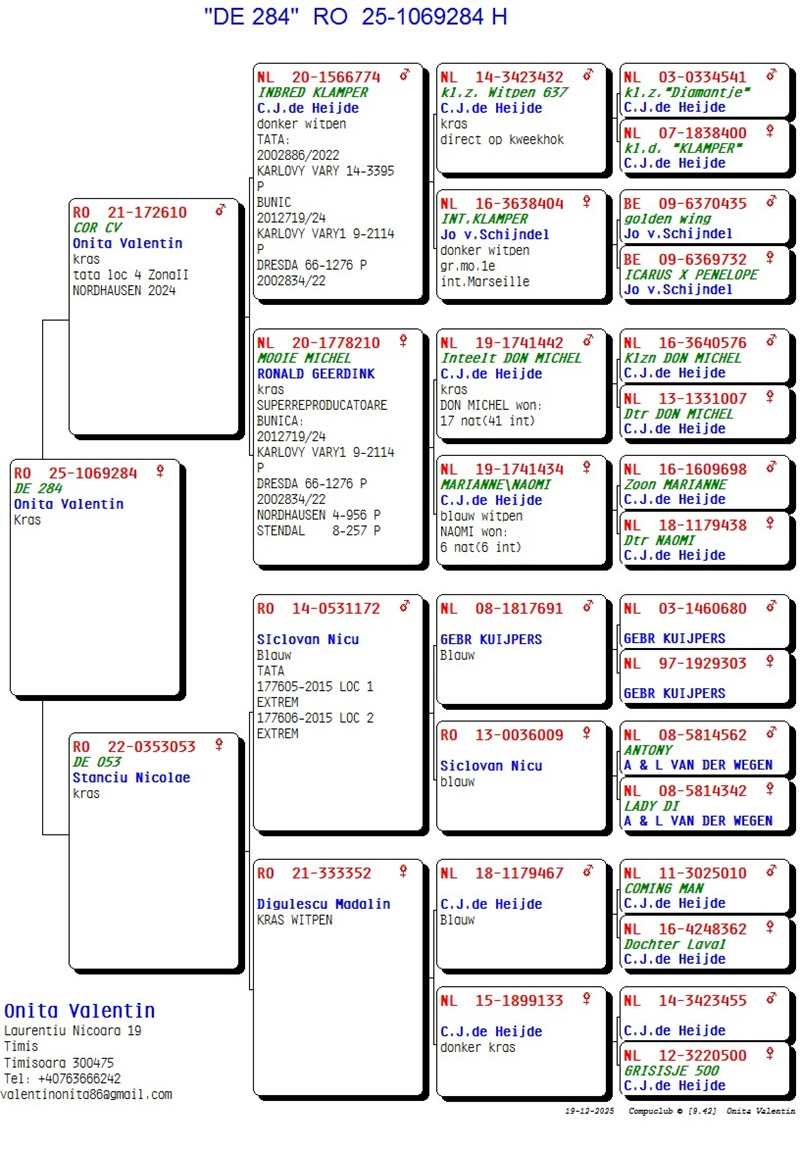The image size is (800, 1149).
Task: Click the female symbol beside RO 25-1069284
Action: pyautogui.click(x=160, y=472)
